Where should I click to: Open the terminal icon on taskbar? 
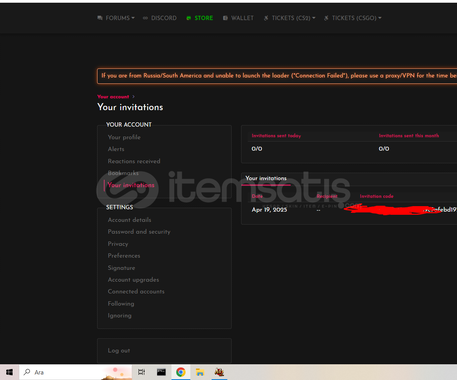tap(161, 372)
